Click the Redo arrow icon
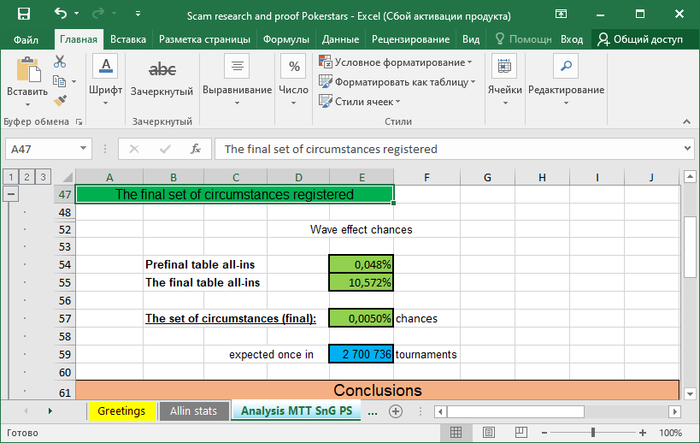 click(98, 14)
